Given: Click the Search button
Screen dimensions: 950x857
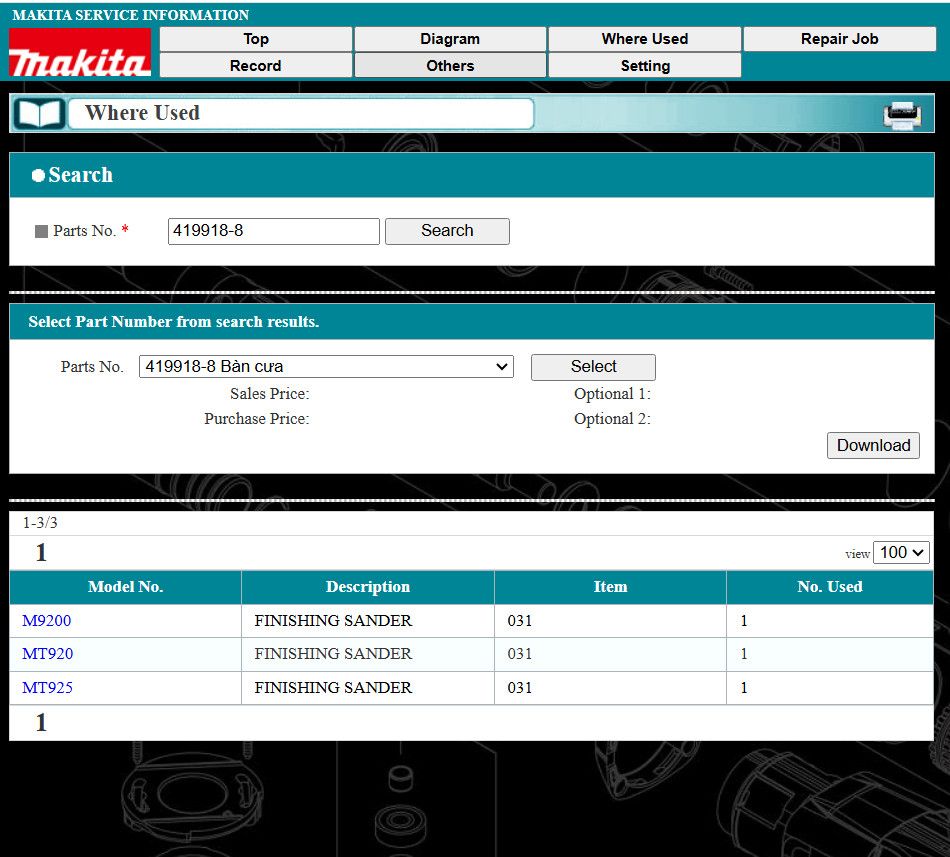Looking at the screenshot, I should pyautogui.click(x=447, y=231).
